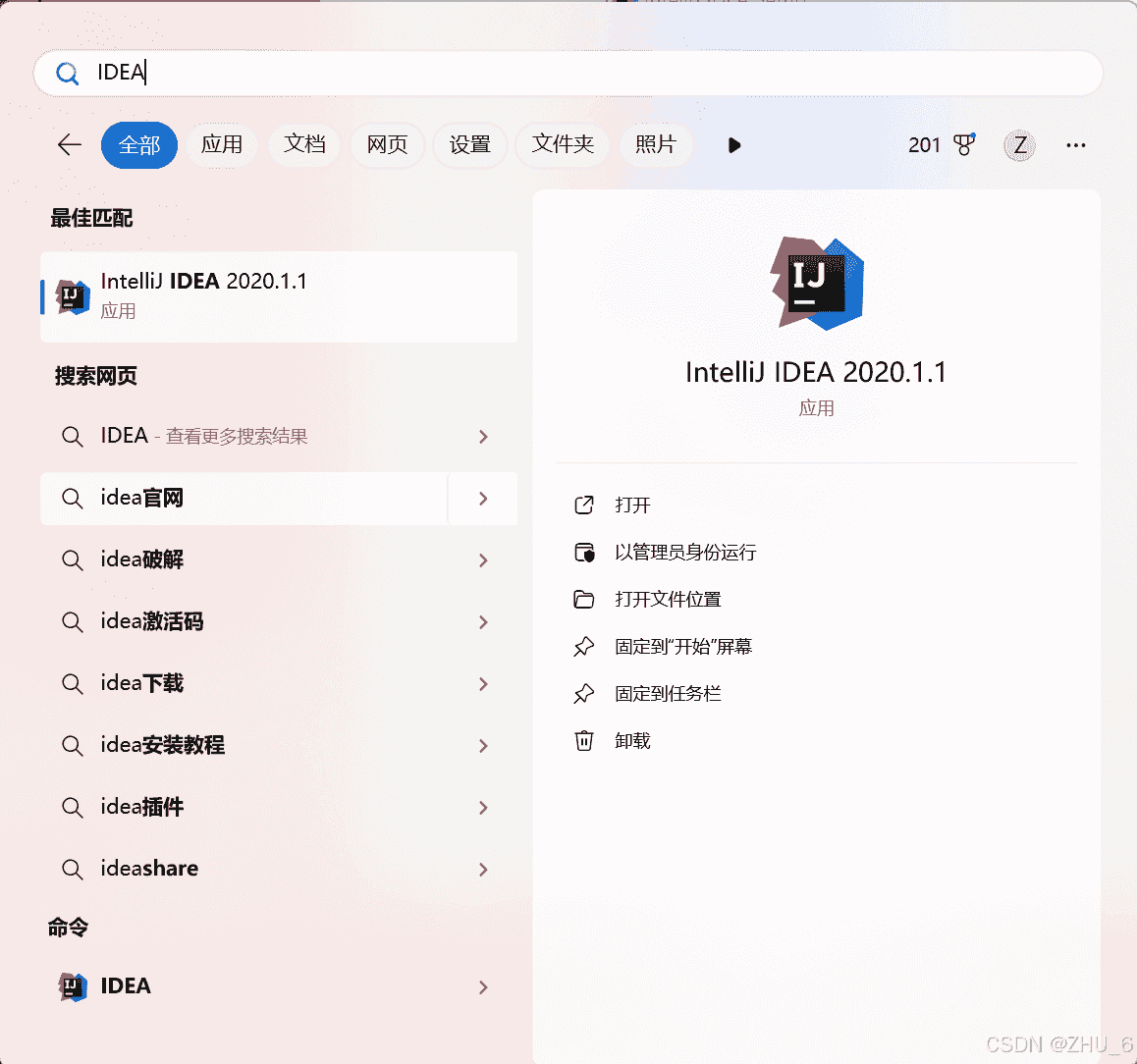This screenshot has height=1064, width=1137.
Task: Click the magnifier icon beside idea官网
Action: click(x=72, y=499)
